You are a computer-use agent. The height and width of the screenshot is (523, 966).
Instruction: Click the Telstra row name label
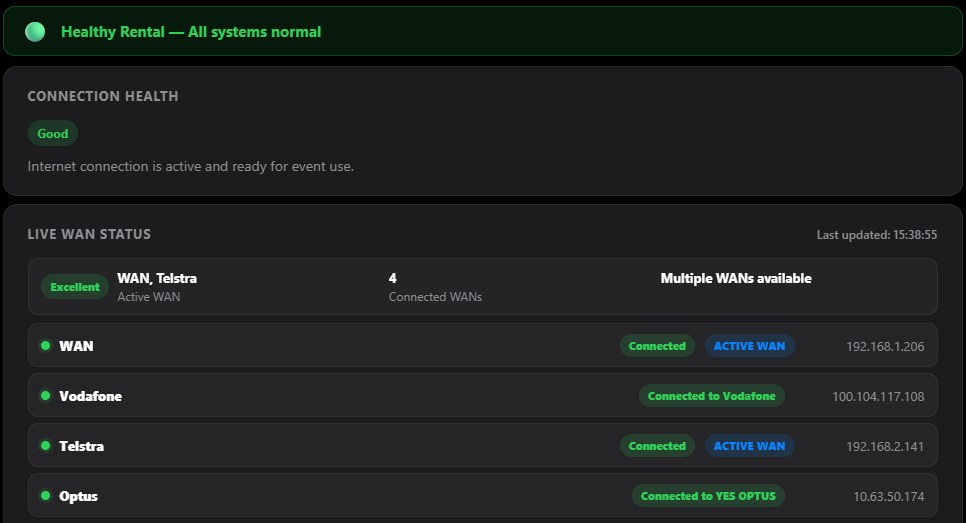pos(81,446)
